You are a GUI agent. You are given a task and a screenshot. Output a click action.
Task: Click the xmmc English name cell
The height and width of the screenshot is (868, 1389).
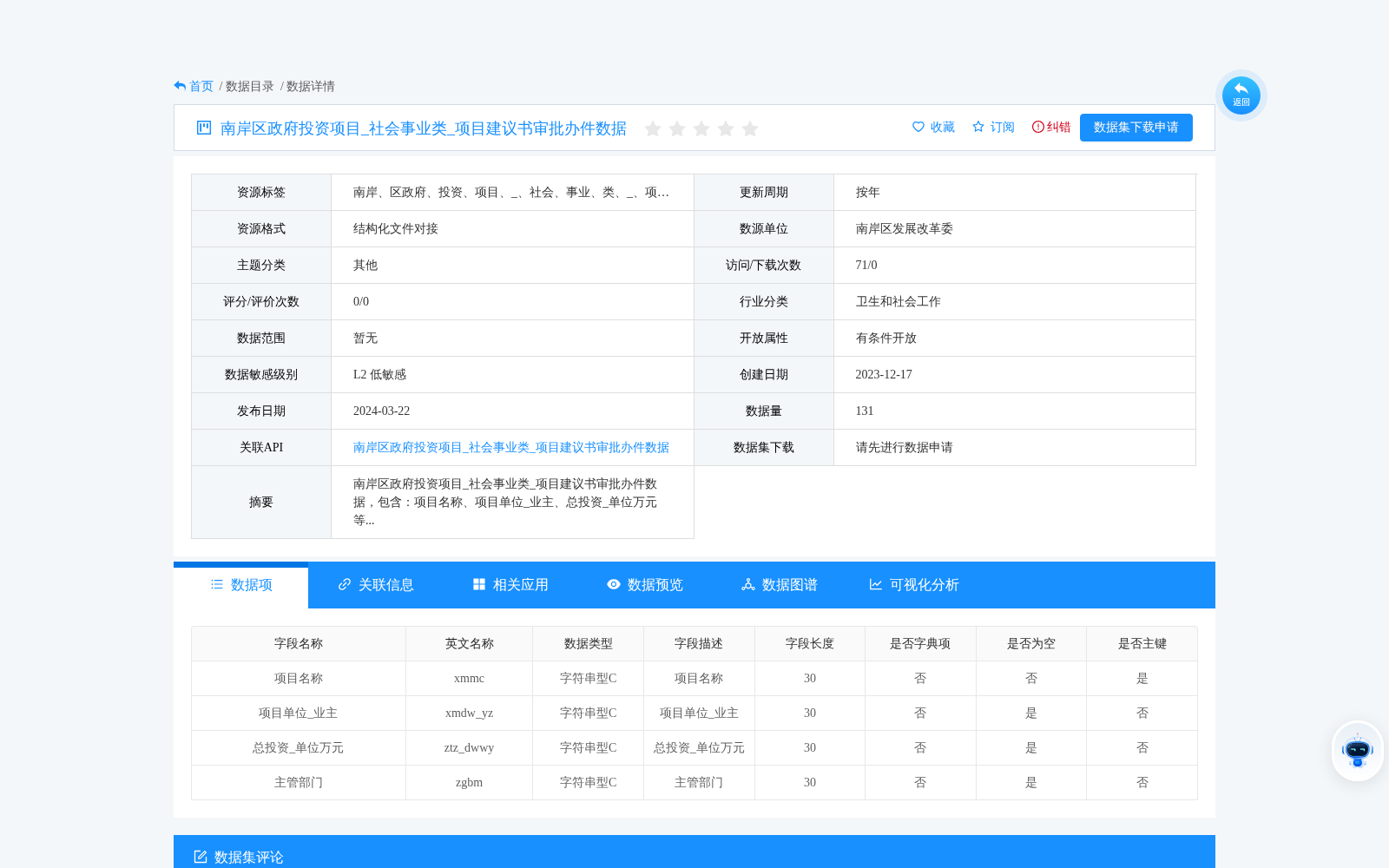(x=470, y=678)
